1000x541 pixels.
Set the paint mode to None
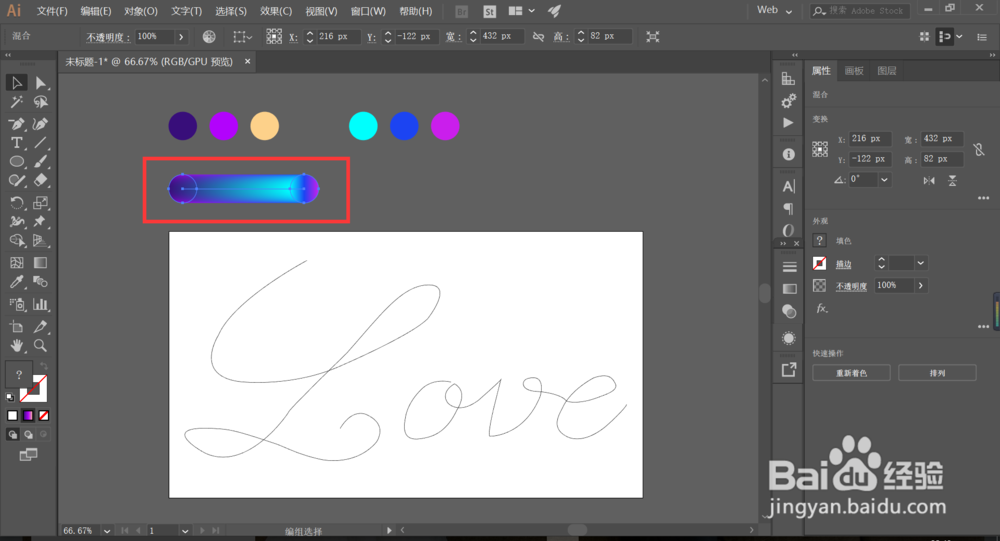pos(43,416)
